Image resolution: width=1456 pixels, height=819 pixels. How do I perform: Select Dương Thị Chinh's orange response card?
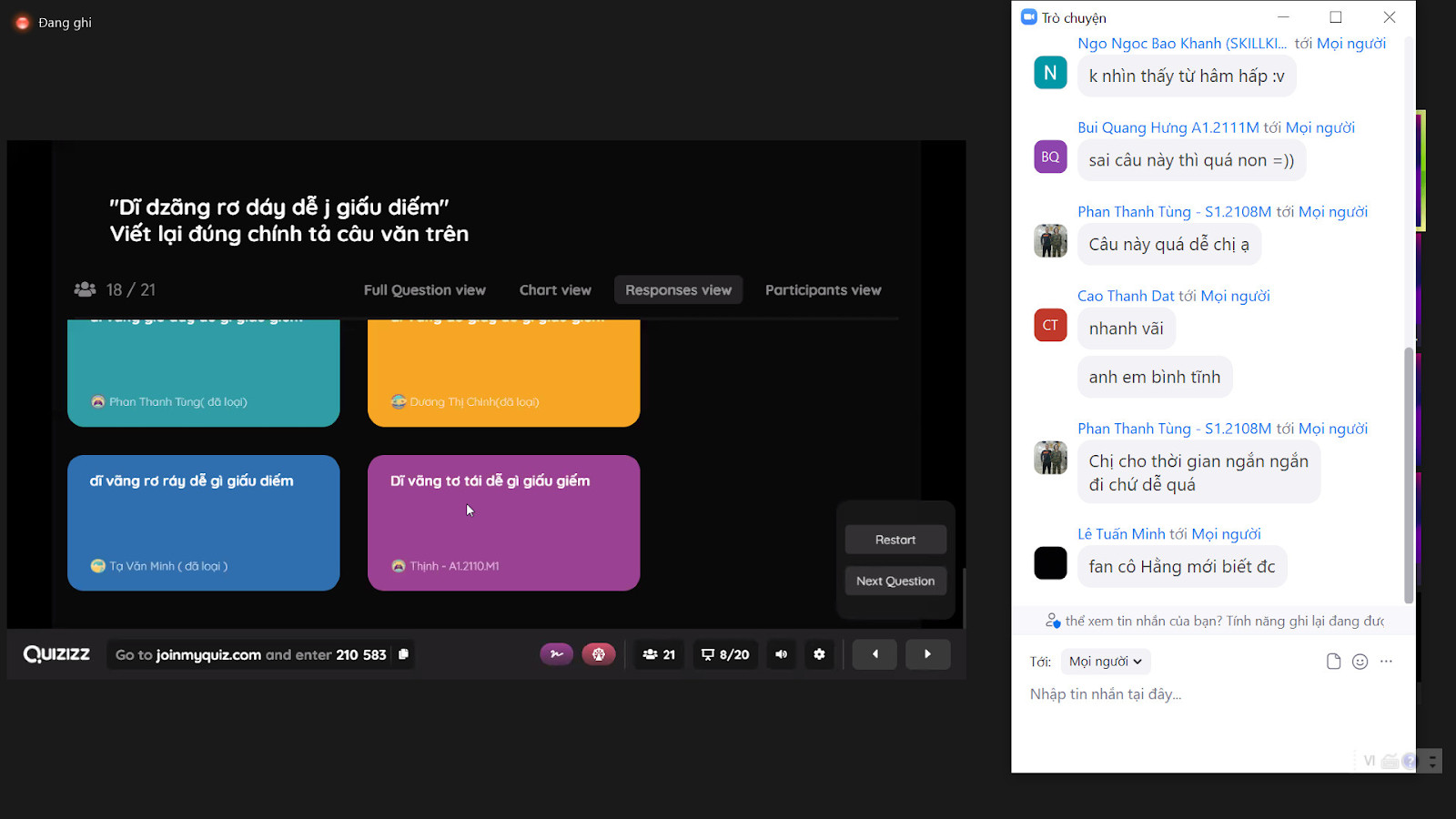[503, 373]
